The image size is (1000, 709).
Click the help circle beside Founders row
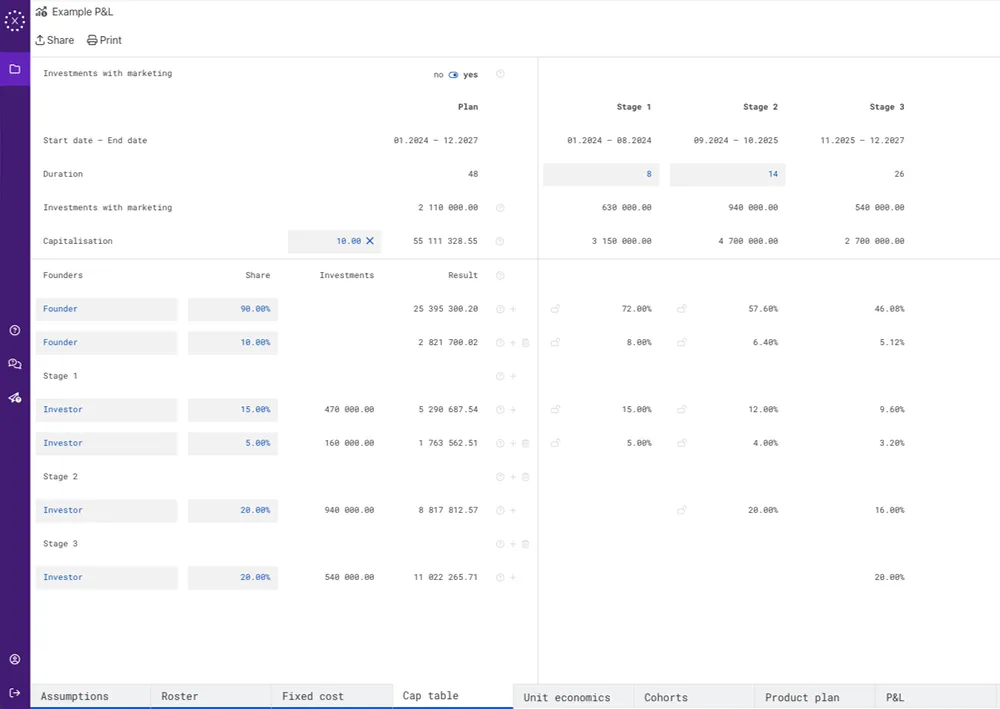[500, 275]
